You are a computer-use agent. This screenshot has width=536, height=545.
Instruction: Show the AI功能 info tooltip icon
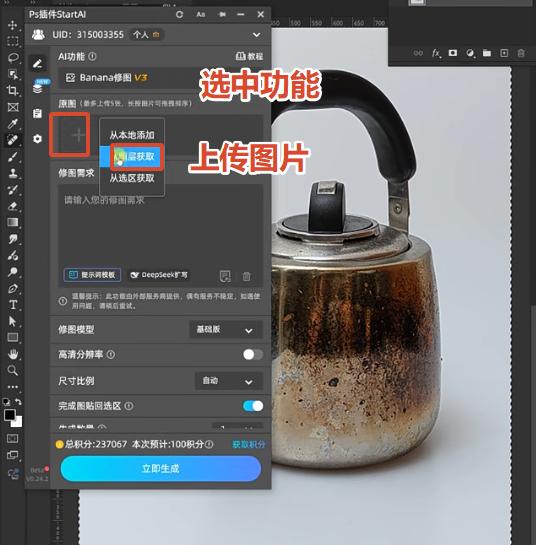click(92, 56)
